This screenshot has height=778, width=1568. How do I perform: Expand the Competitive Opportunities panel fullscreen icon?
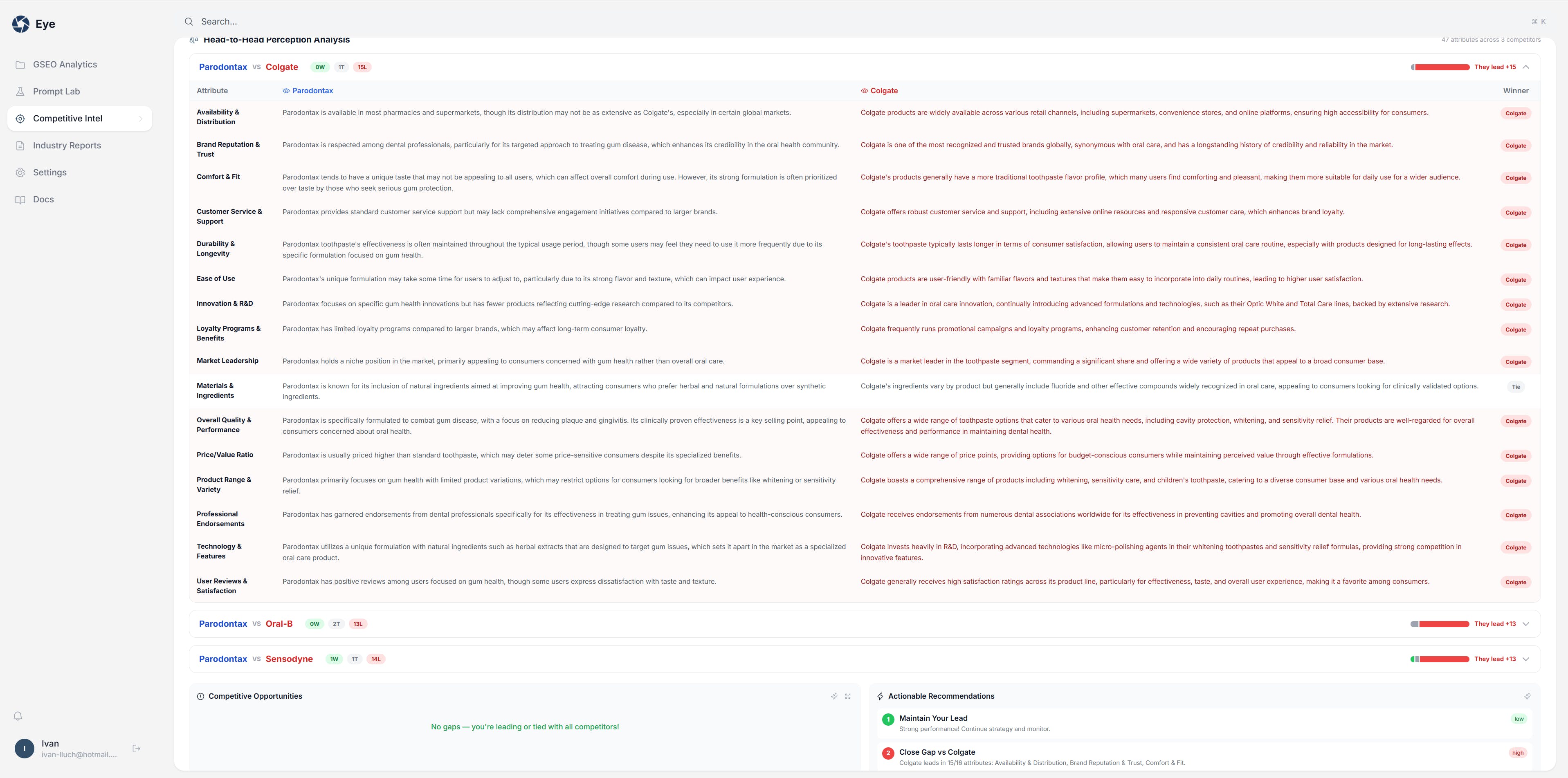click(x=848, y=697)
